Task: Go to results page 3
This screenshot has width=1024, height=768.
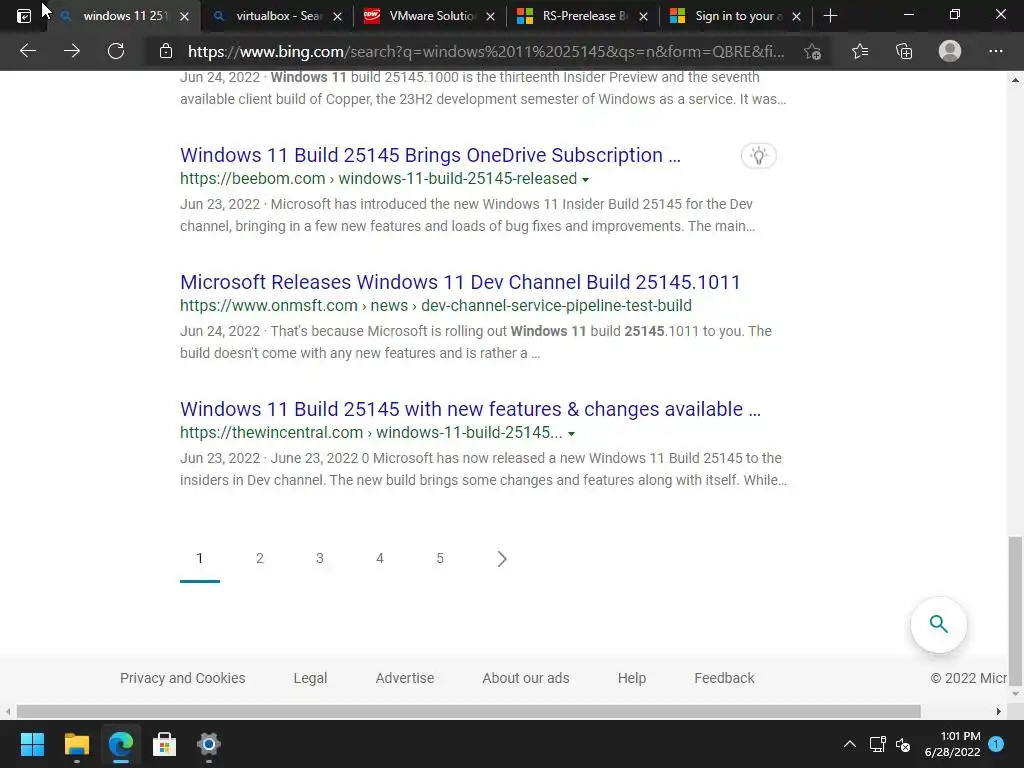Action: 319,558
